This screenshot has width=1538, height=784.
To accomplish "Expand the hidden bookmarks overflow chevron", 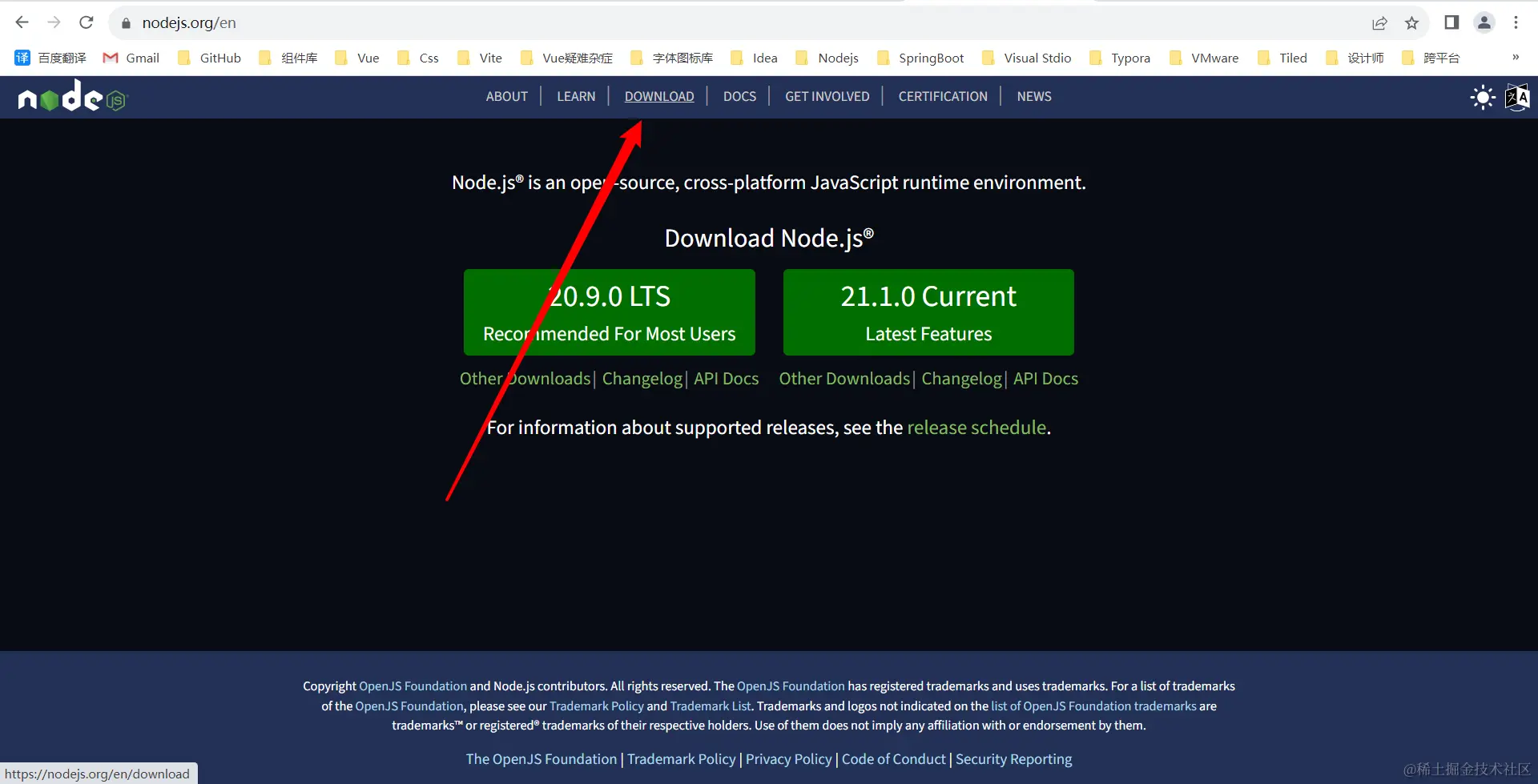I will point(1516,57).
